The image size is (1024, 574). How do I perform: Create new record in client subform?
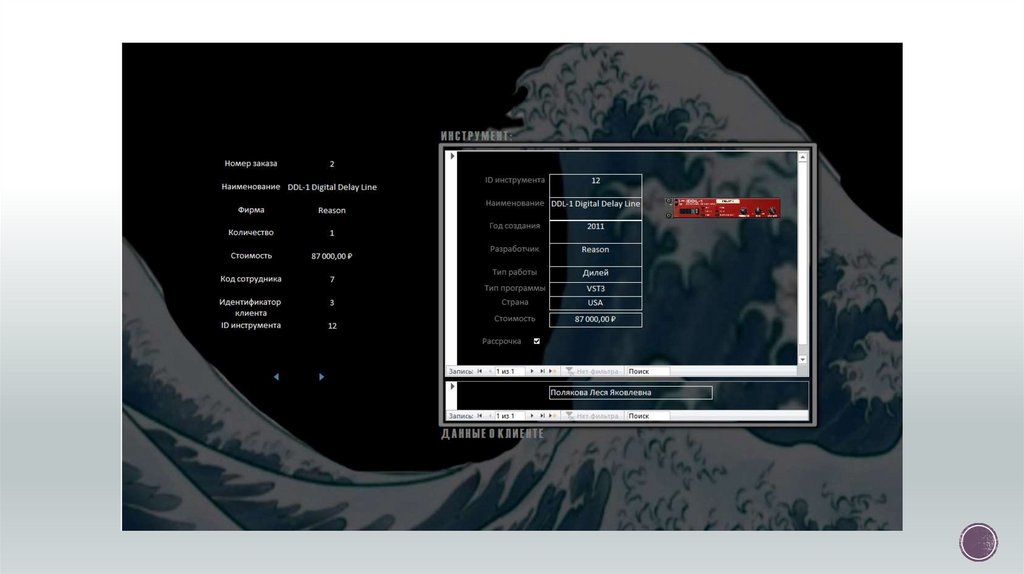tap(552, 416)
